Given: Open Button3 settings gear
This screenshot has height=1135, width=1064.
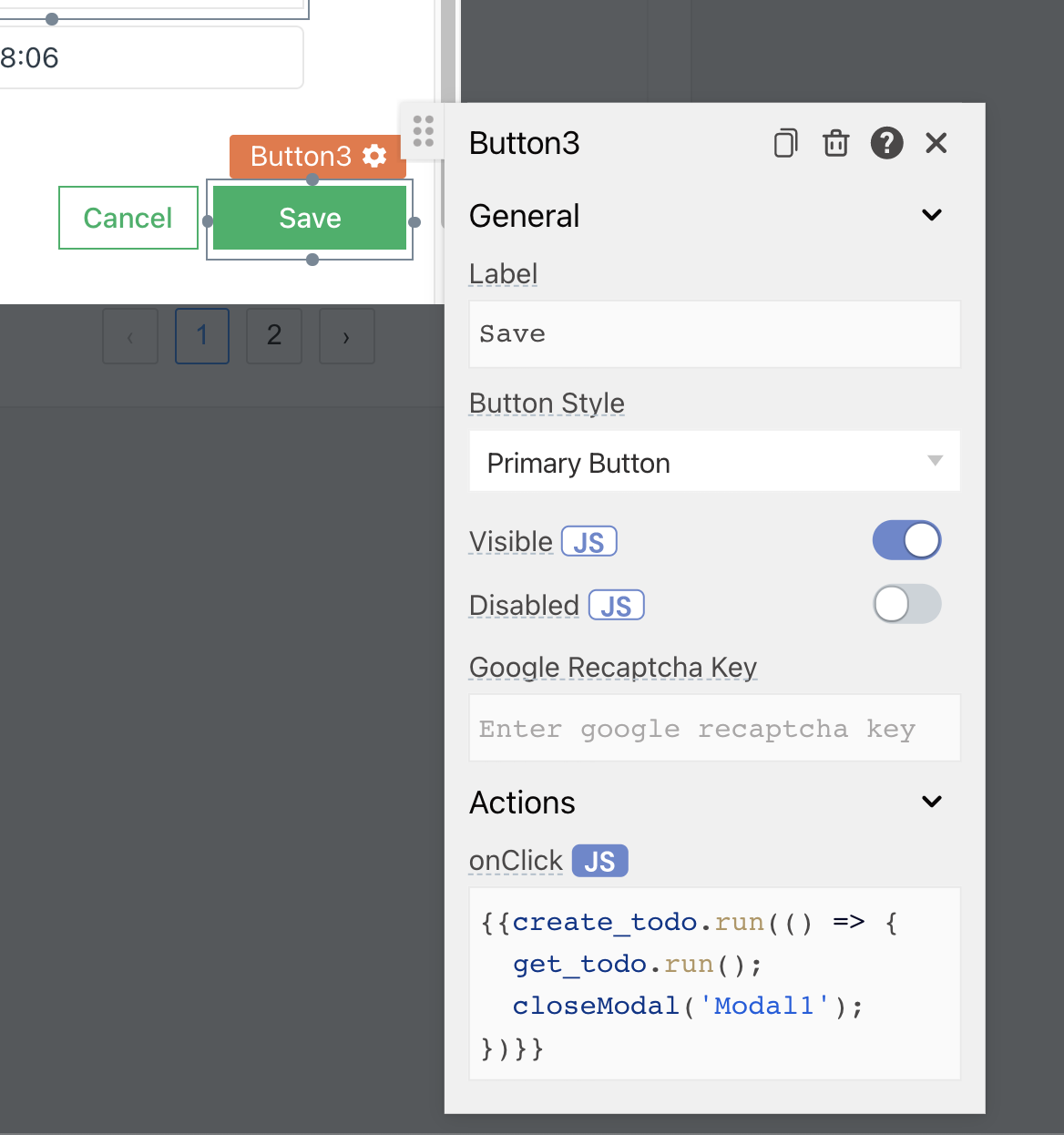Looking at the screenshot, I should coord(373,156).
